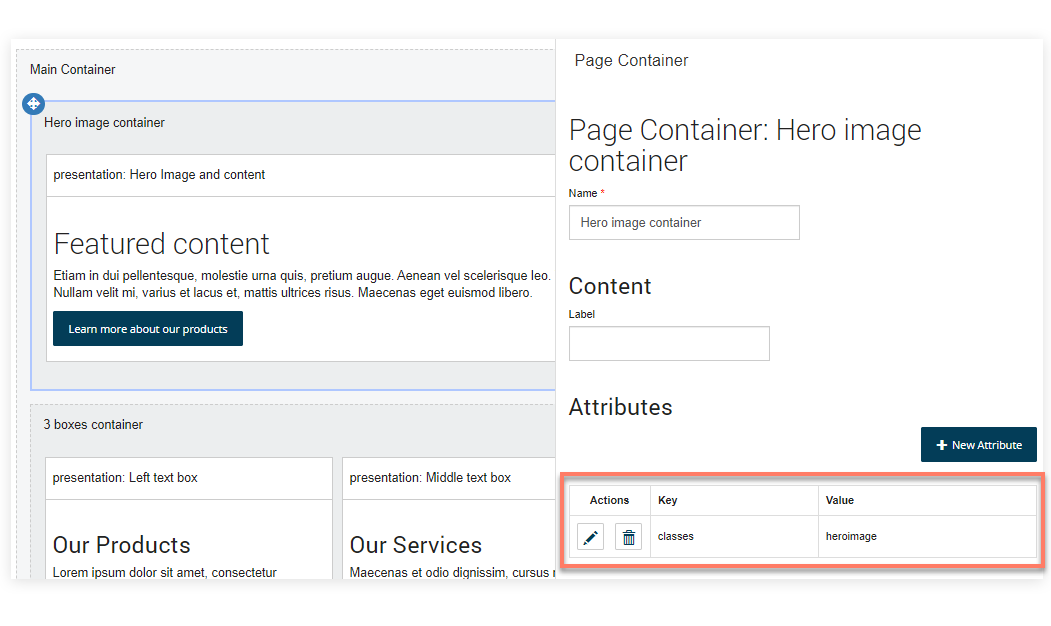Click the move handle on Hero image container
Screen dimensions: 1051x626
pos(33,103)
